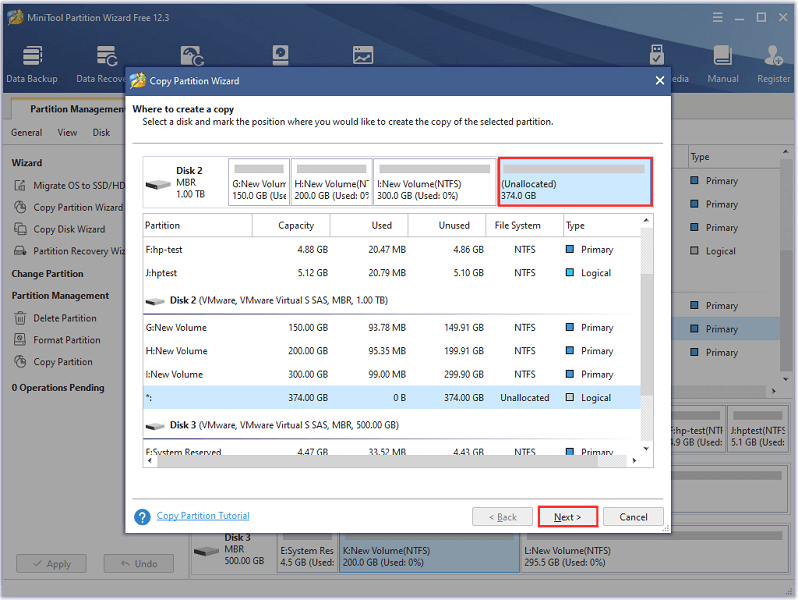This screenshot has height=600, width=798.
Task: Open Bootable Media toolbar icon
Action: (657, 55)
